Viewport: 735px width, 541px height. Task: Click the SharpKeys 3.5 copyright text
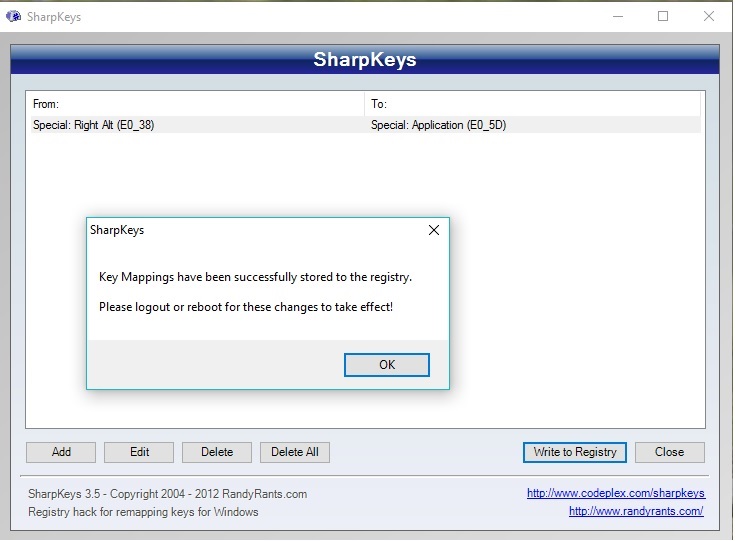(x=167, y=494)
